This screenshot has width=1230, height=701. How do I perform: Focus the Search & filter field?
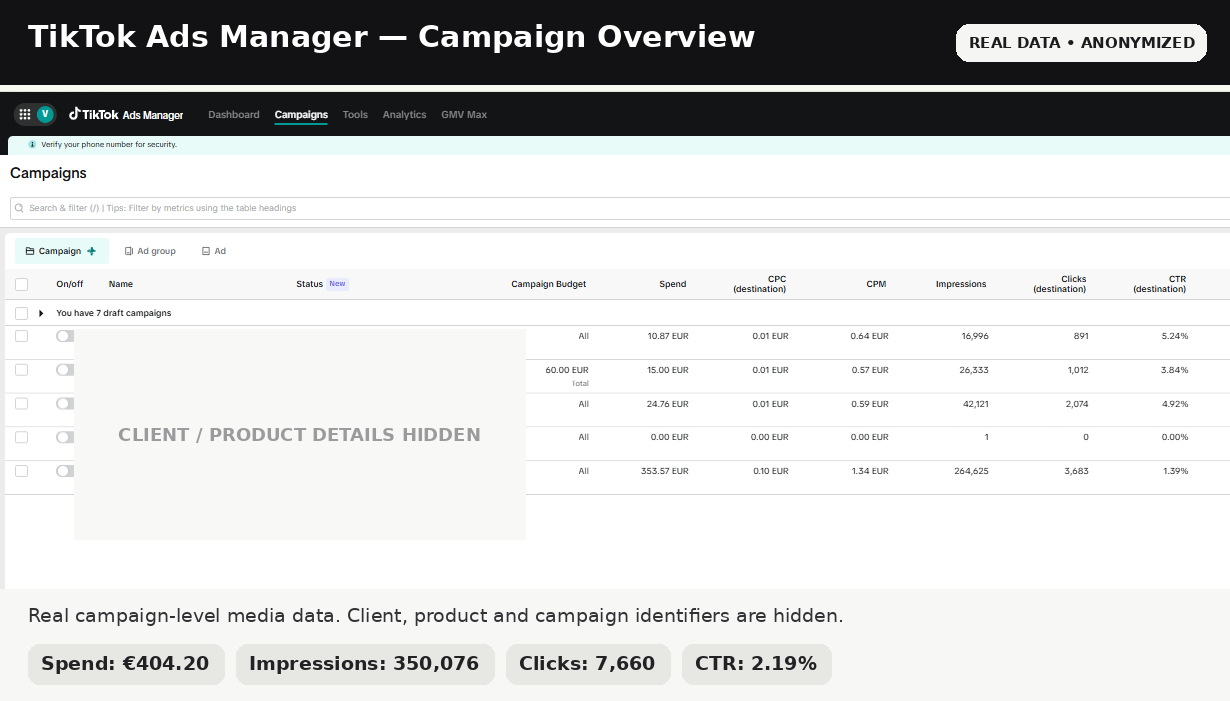click(620, 208)
